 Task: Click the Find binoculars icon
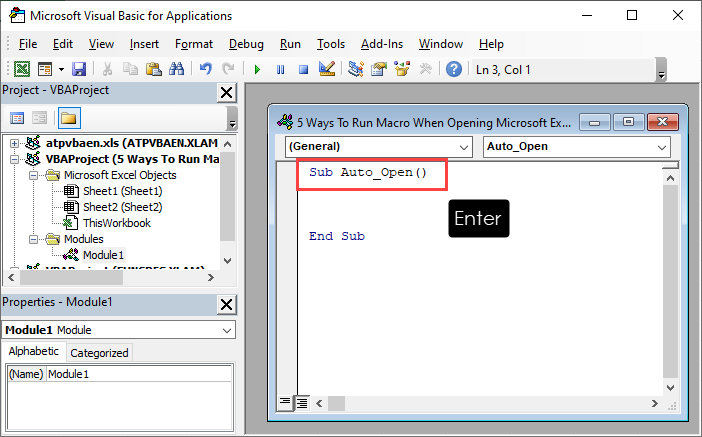(x=176, y=69)
